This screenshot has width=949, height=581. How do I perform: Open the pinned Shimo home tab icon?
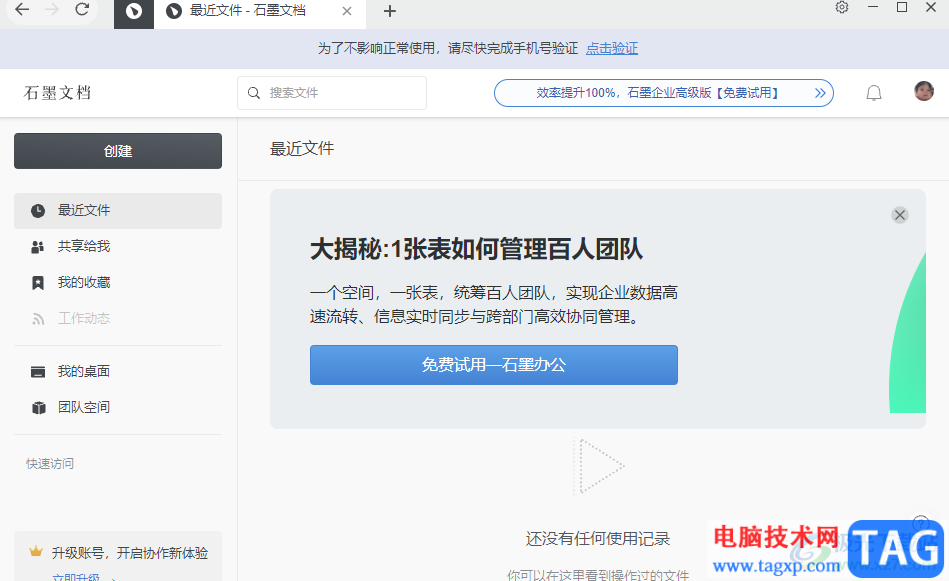[x=134, y=11]
